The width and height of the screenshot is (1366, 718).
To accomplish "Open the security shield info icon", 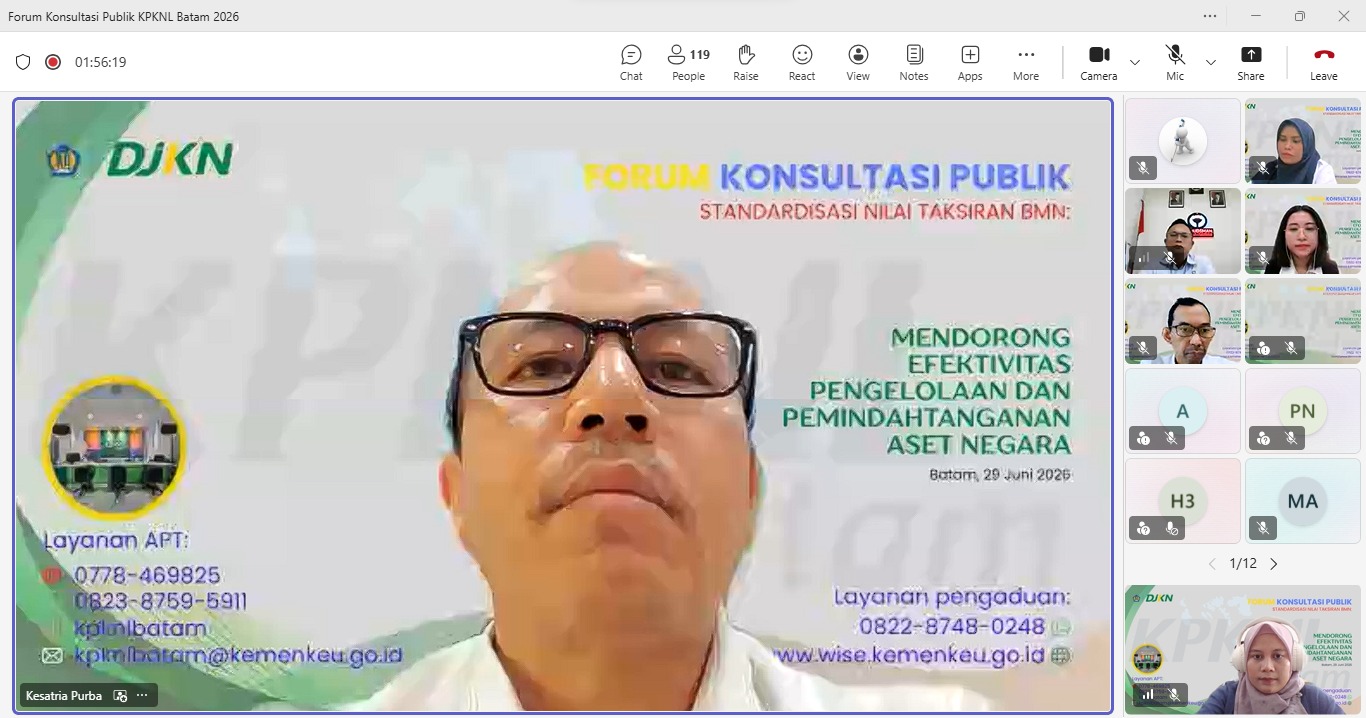I will 23,62.
